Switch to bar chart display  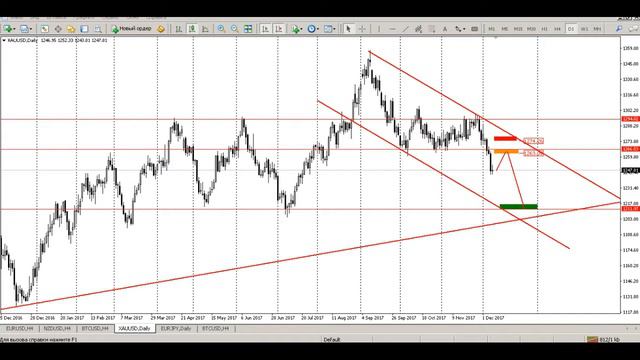pyautogui.click(x=179, y=29)
